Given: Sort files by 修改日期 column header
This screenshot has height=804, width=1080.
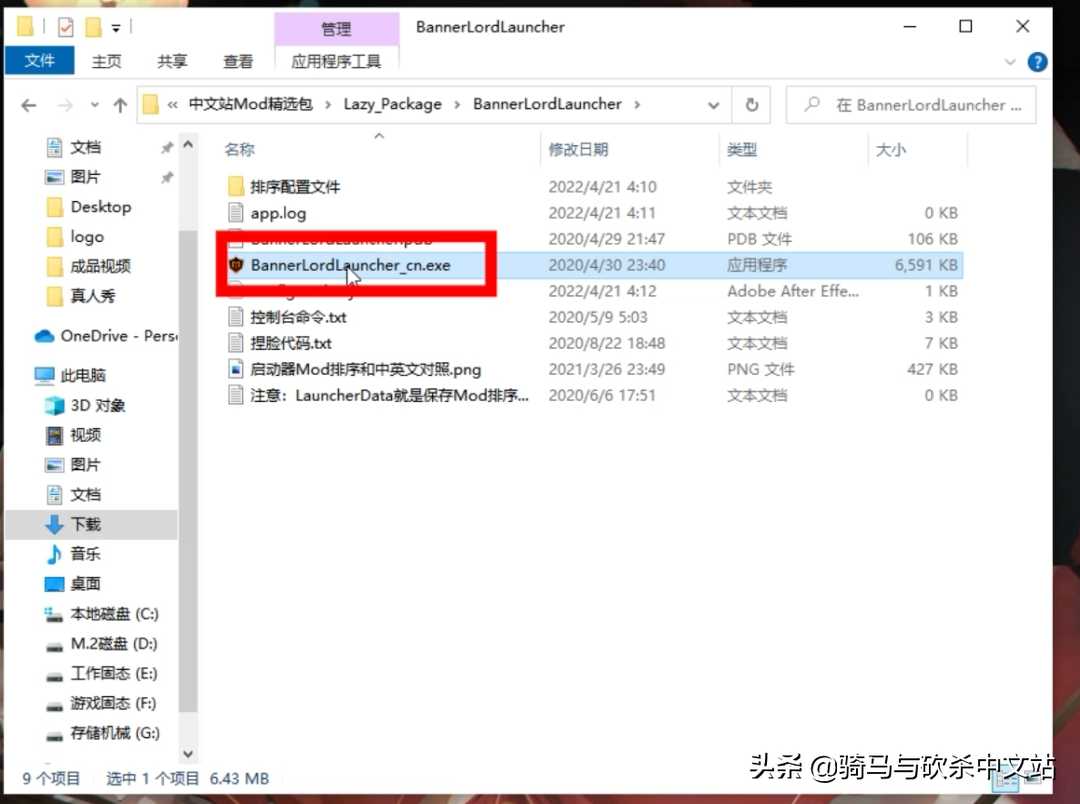Looking at the screenshot, I should pos(578,149).
